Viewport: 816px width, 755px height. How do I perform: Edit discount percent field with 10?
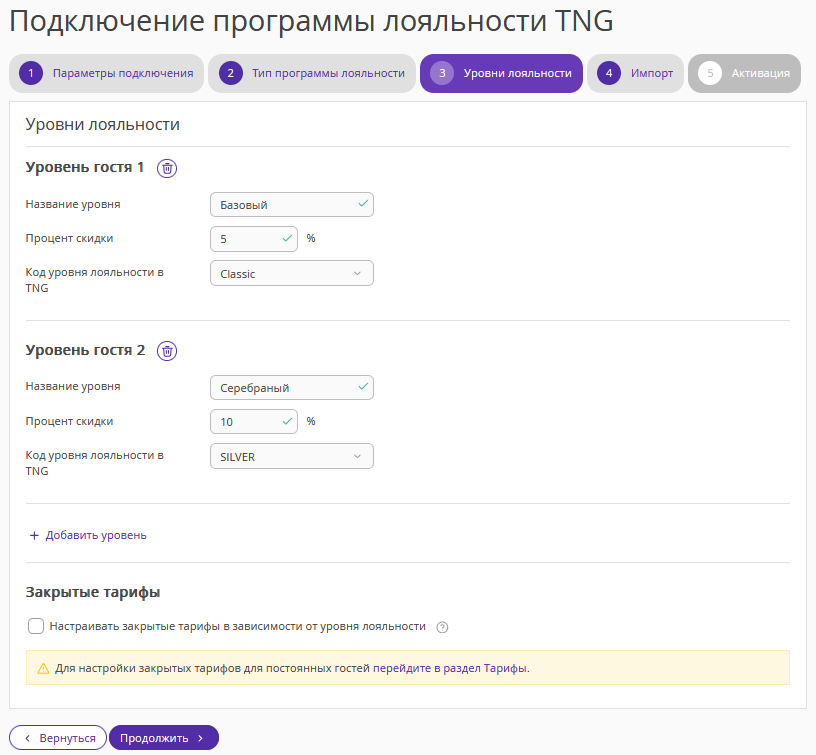coord(254,421)
